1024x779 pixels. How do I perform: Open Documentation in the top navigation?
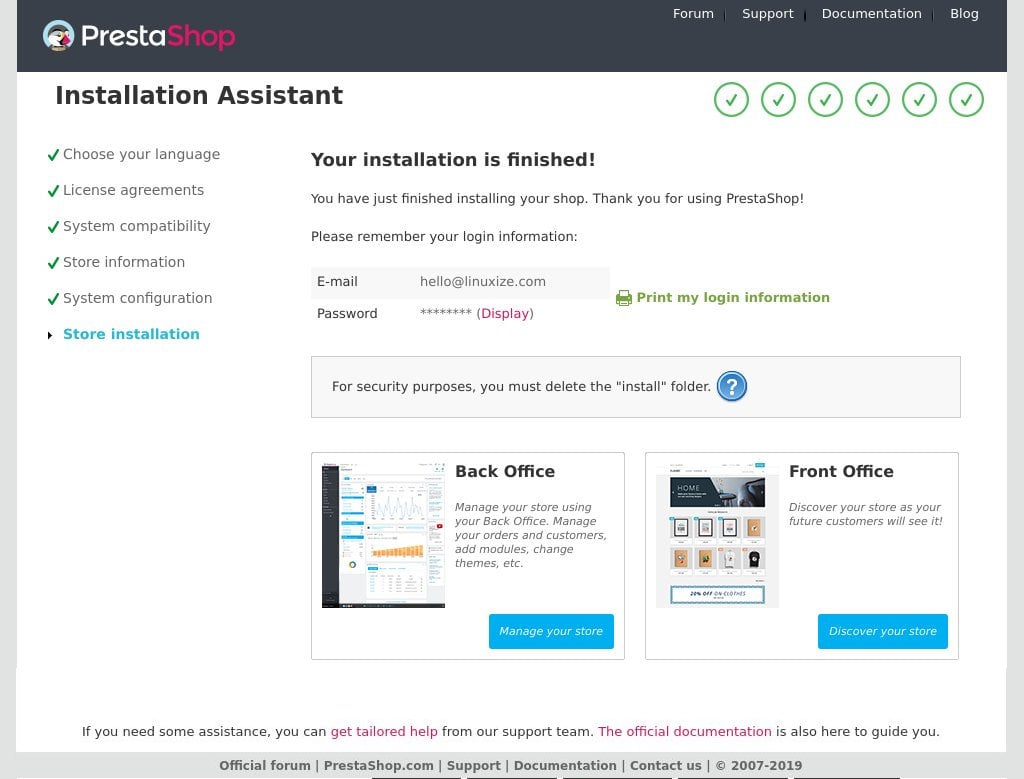[x=871, y=14]
